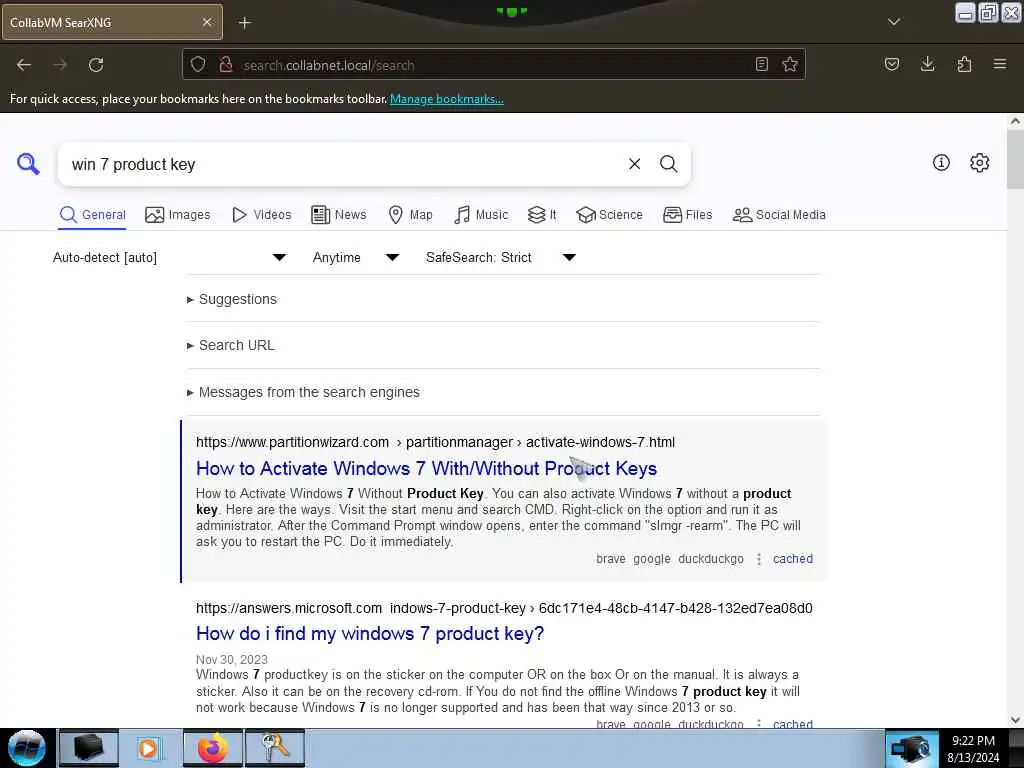This screenshot has height=768, width=1024.
Task: Click the forward navigation arrow
Action: point(60,65)
